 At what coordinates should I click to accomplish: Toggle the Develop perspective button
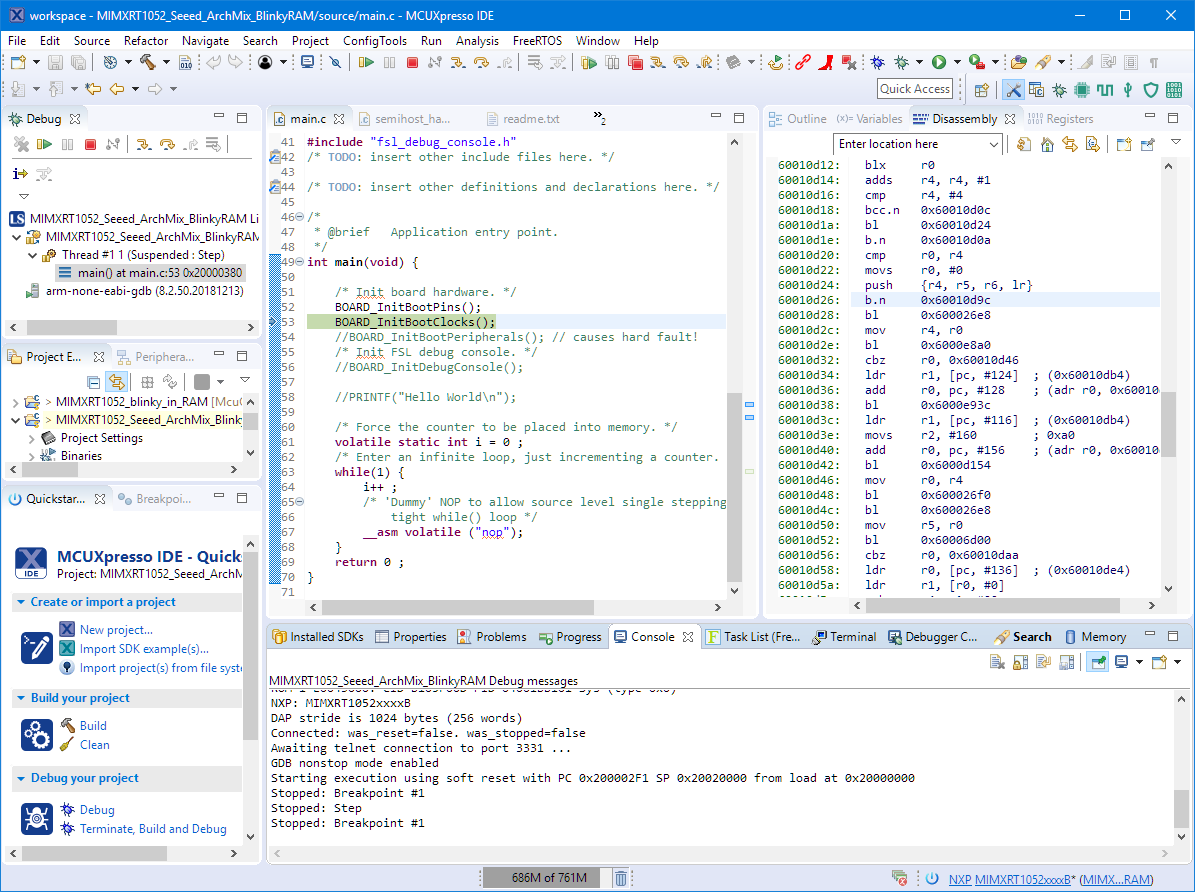pyautogui.click(x=1013, y=89)
